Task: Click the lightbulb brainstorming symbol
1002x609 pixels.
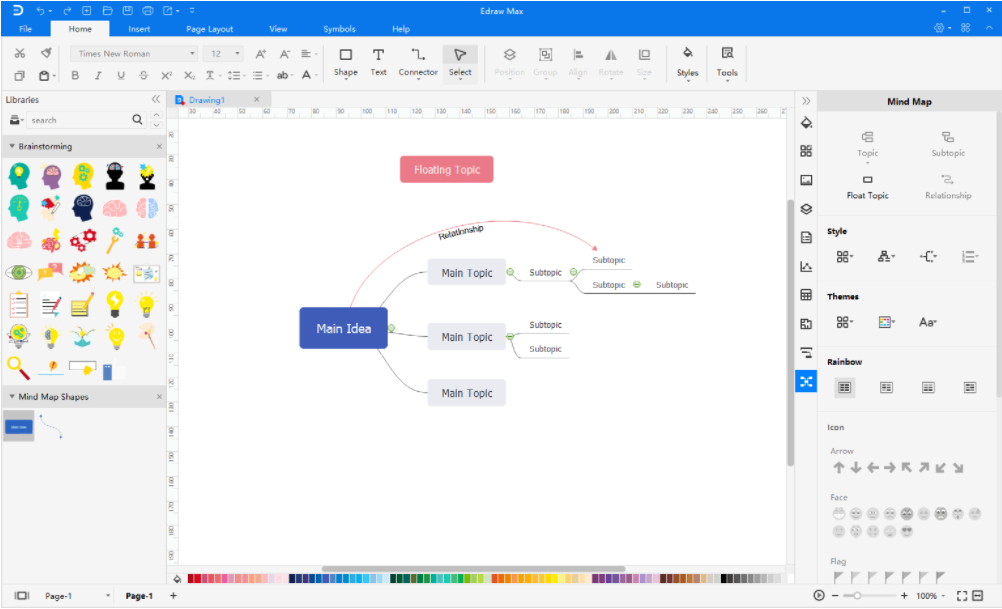Action: [x=115, y=302]
